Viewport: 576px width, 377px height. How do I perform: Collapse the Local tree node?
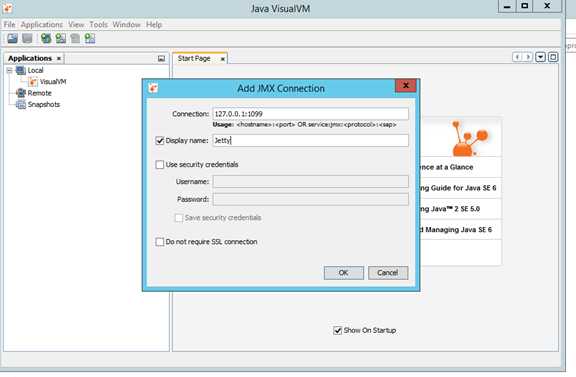[10, 70]
